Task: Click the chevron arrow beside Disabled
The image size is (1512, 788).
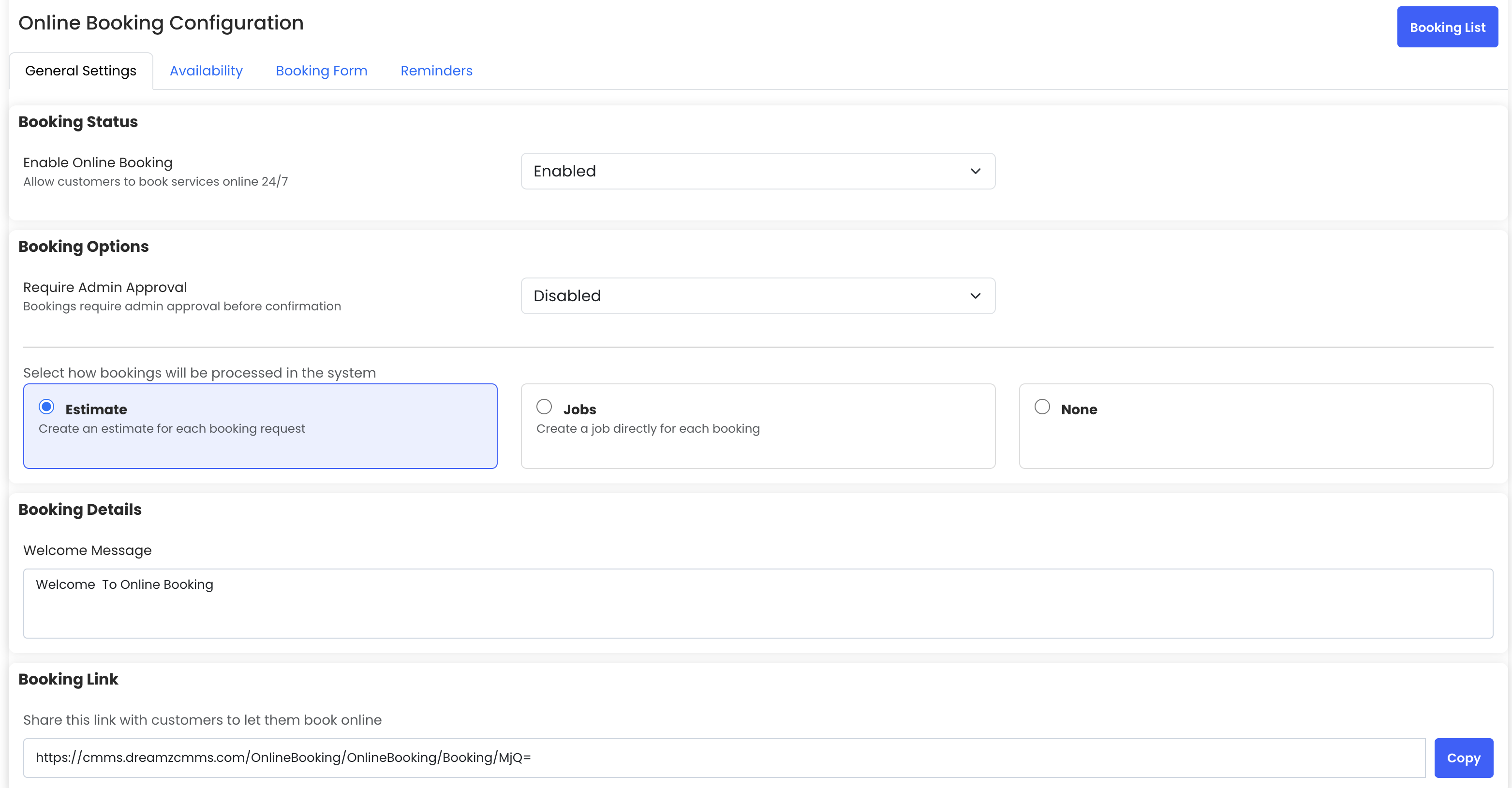Action: (x=975, y=296)
